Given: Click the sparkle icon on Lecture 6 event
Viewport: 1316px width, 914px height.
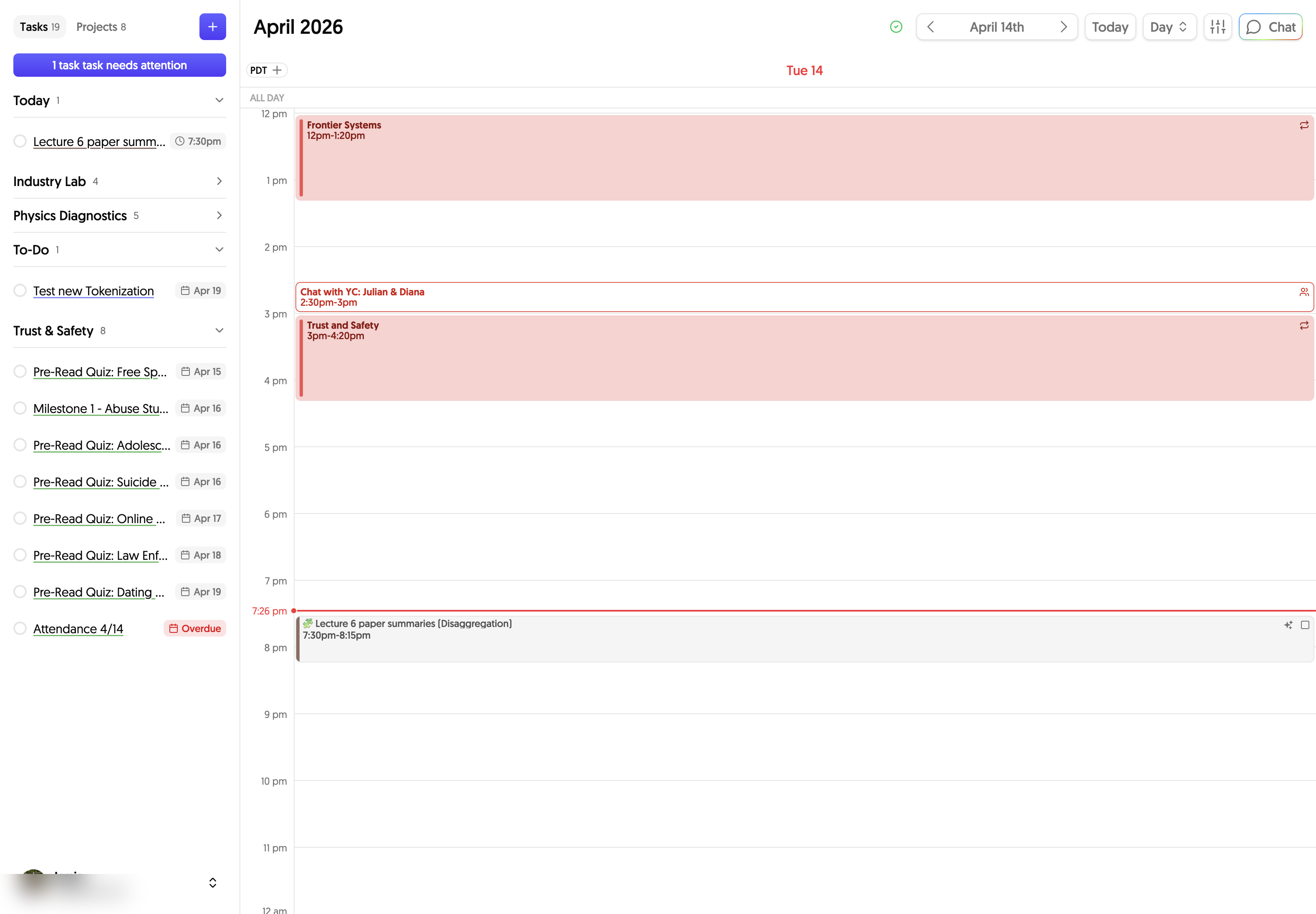Looking at the screenshot, I should point(1288,625).
